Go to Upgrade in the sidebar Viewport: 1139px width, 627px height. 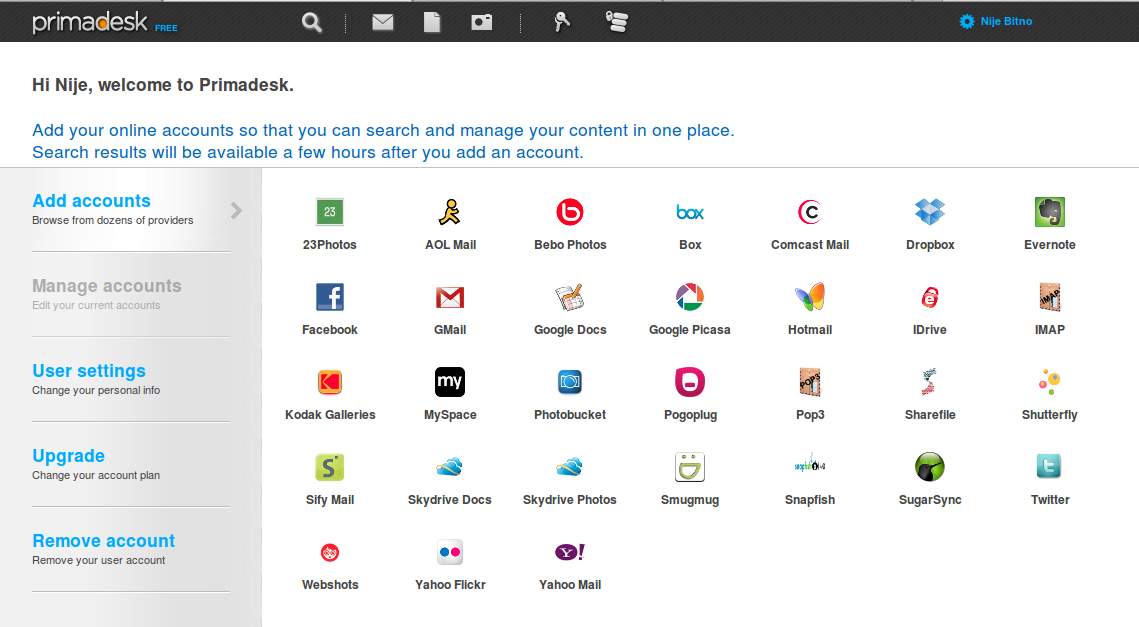pos(68,456)
